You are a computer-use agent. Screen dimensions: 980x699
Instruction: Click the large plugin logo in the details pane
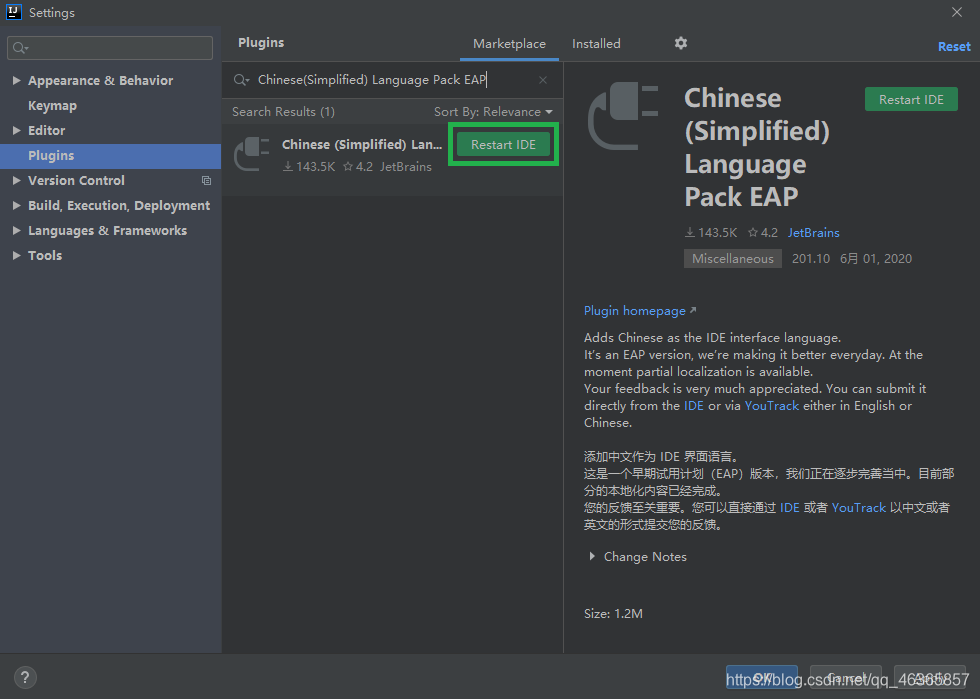[x=623, y=116]
